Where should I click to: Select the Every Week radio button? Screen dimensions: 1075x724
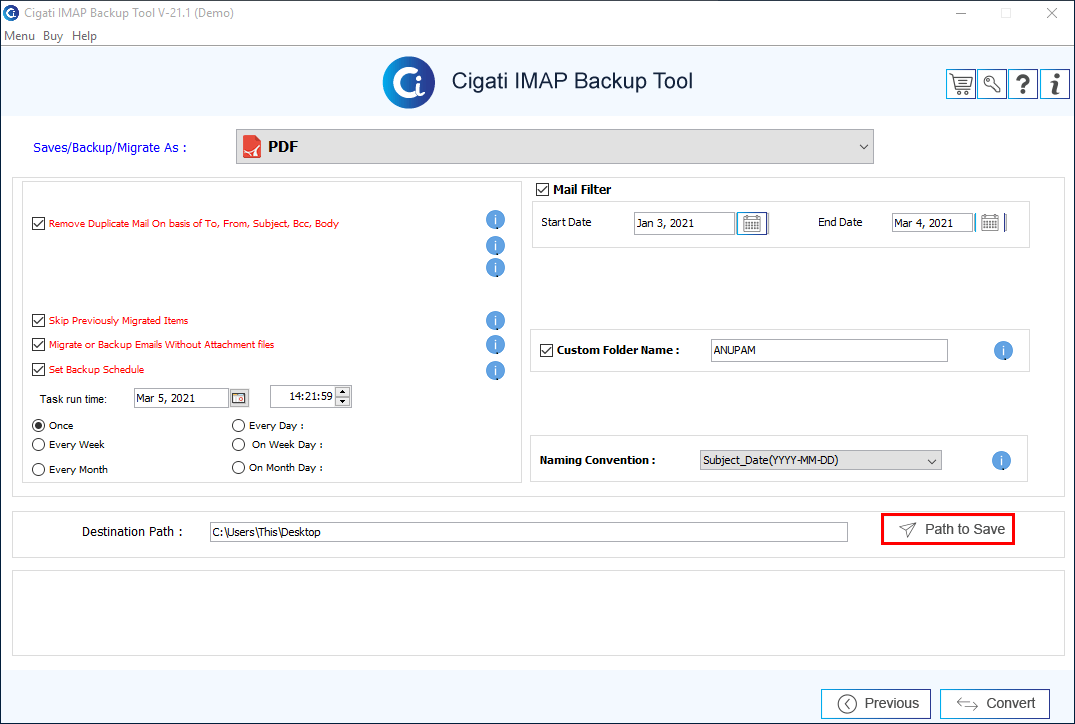coord(38,445)
